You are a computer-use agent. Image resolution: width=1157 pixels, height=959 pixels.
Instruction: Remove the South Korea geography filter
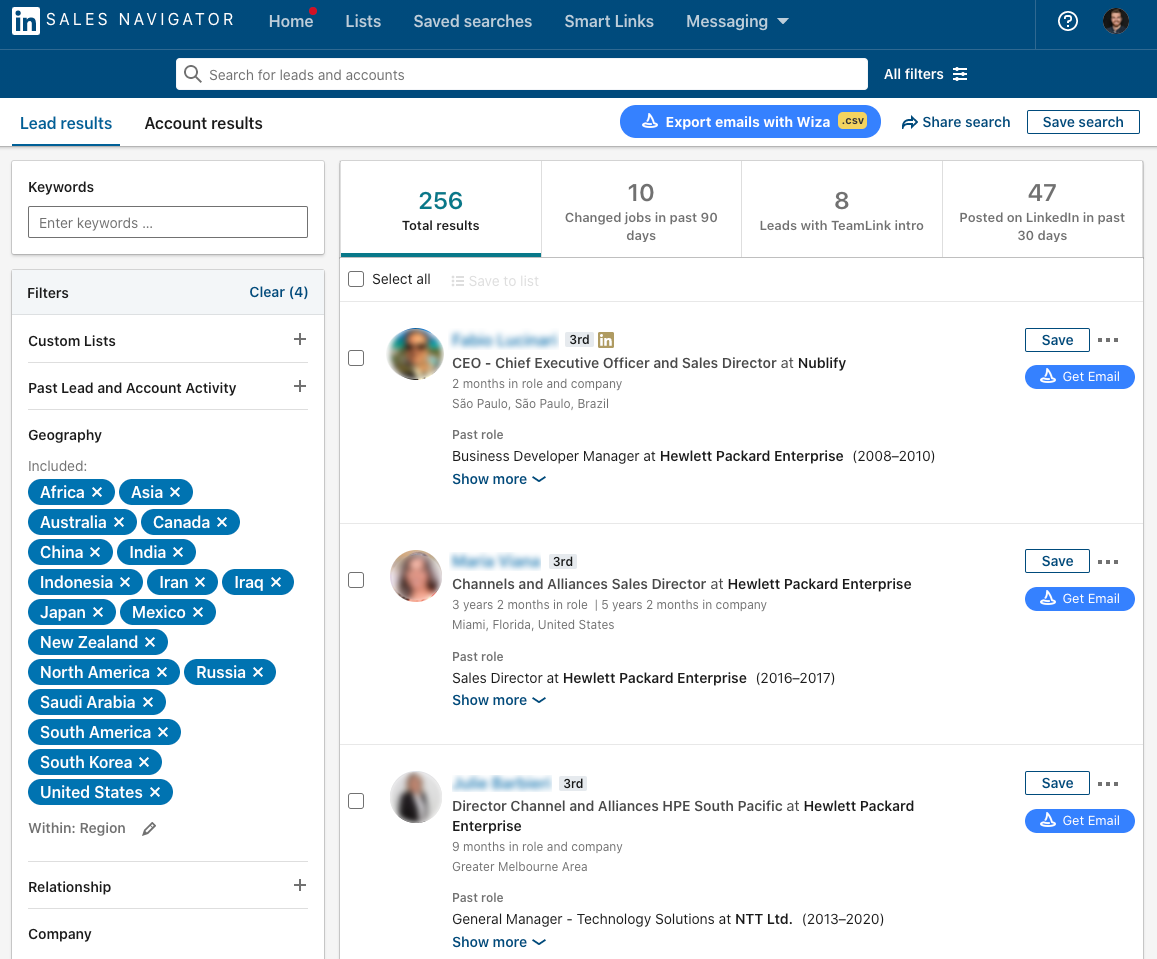[144, 762]
